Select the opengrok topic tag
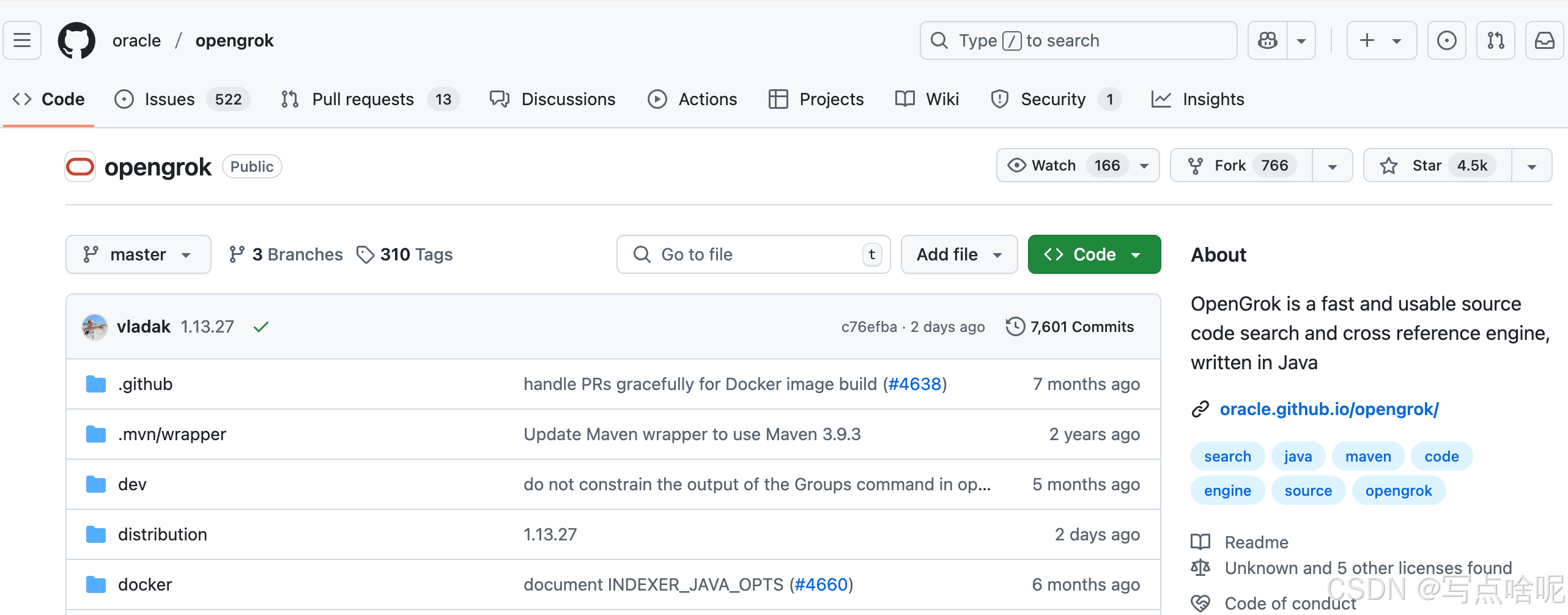The height and width of the screenshot is (615, 1568). [x=1399, y=490]
